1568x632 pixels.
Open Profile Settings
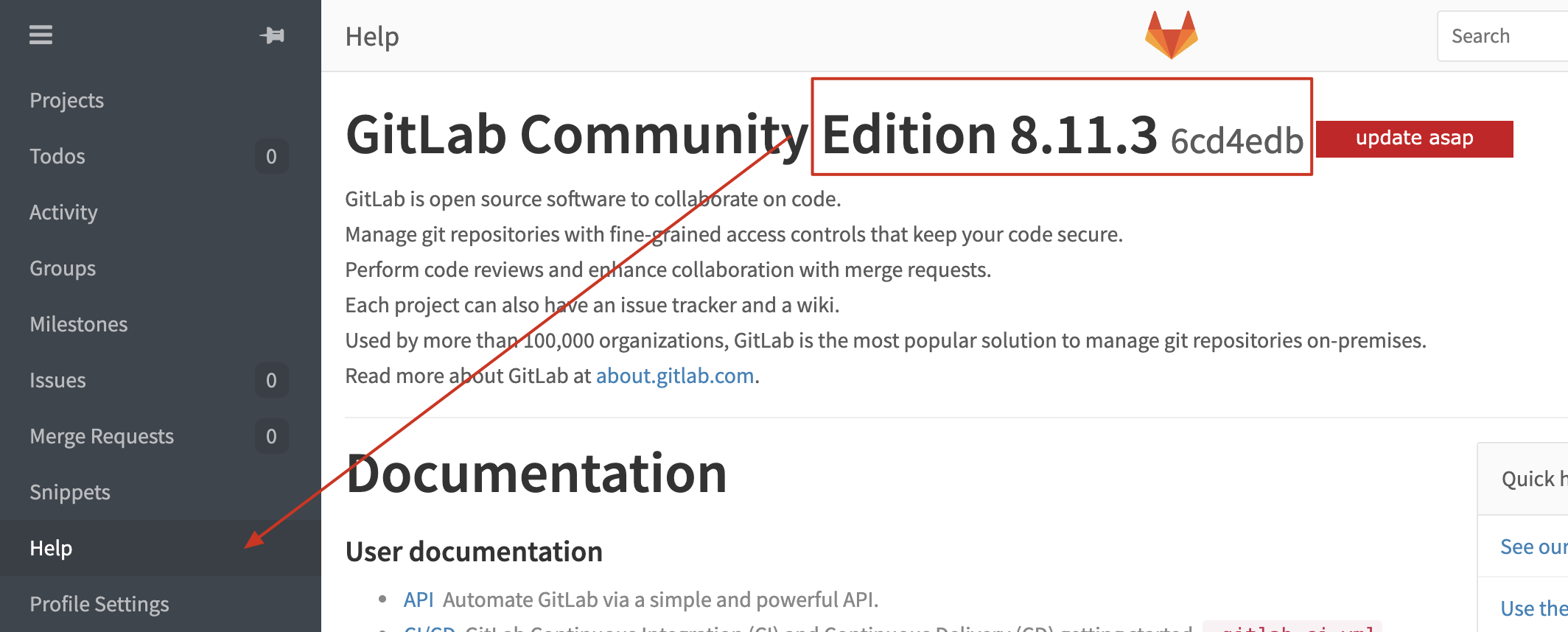coord(99,604)
